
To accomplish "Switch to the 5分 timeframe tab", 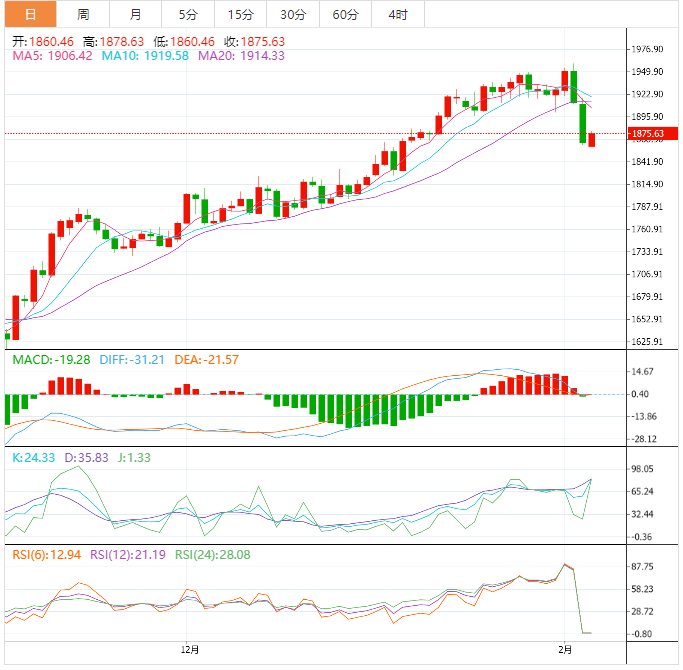I will pyautogui.click(x=188, y=14).
